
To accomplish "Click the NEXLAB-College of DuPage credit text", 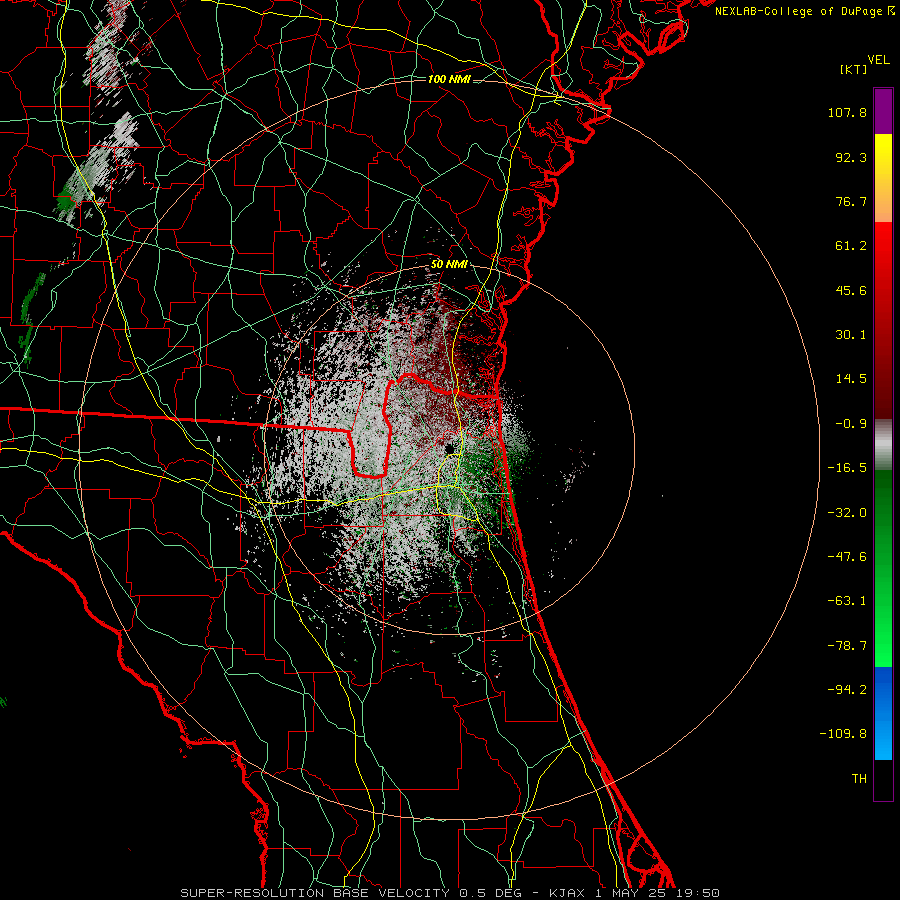I will tap(798, 11).
